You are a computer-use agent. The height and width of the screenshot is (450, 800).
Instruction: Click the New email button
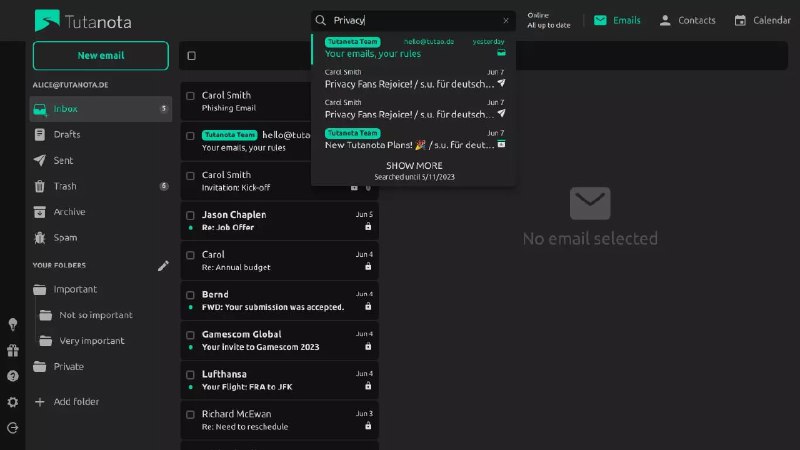[101, 56]
